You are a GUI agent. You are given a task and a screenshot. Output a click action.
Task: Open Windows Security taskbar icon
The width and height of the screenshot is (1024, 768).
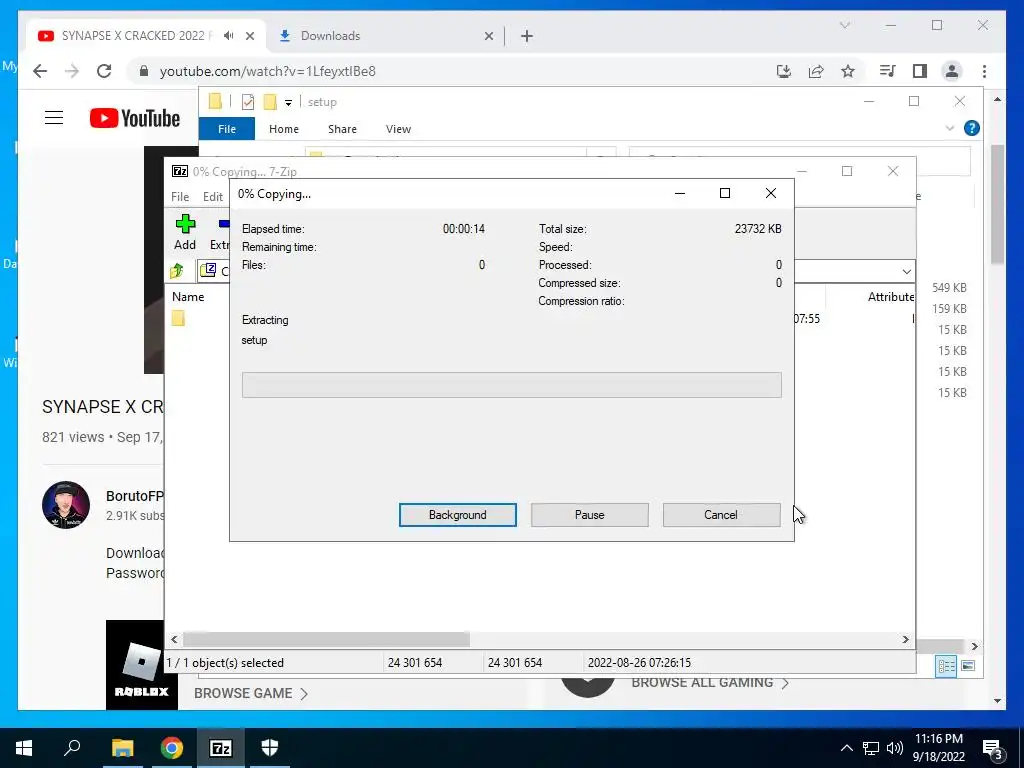(270, 748)
